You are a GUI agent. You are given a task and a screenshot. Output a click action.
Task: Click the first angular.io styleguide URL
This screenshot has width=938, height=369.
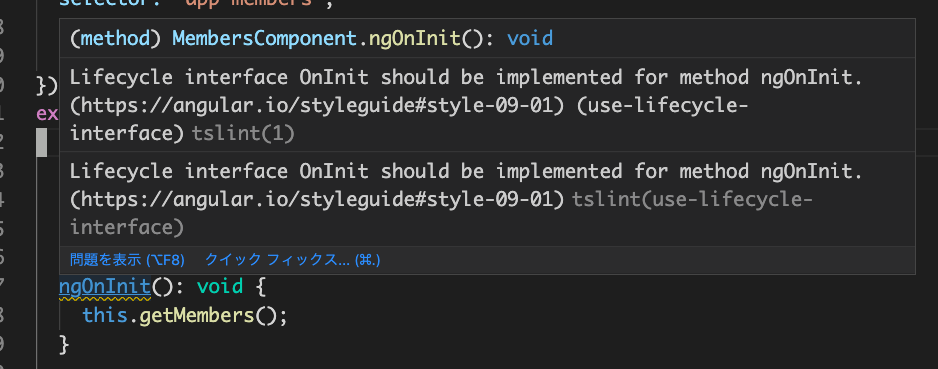(317, 106)
